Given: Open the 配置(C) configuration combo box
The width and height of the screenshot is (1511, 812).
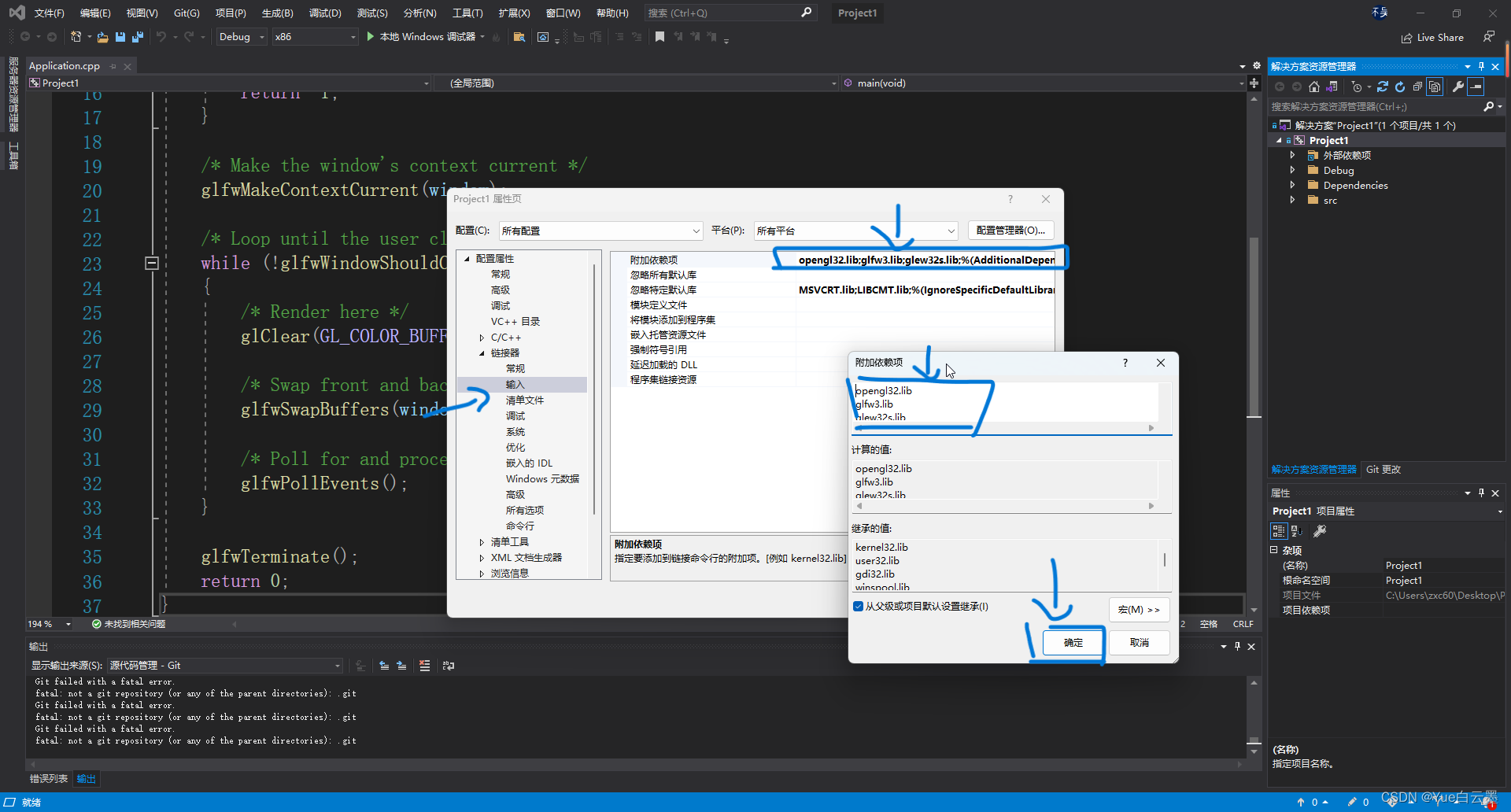Looking at the screenshot, I should click(x=600, y=231).
